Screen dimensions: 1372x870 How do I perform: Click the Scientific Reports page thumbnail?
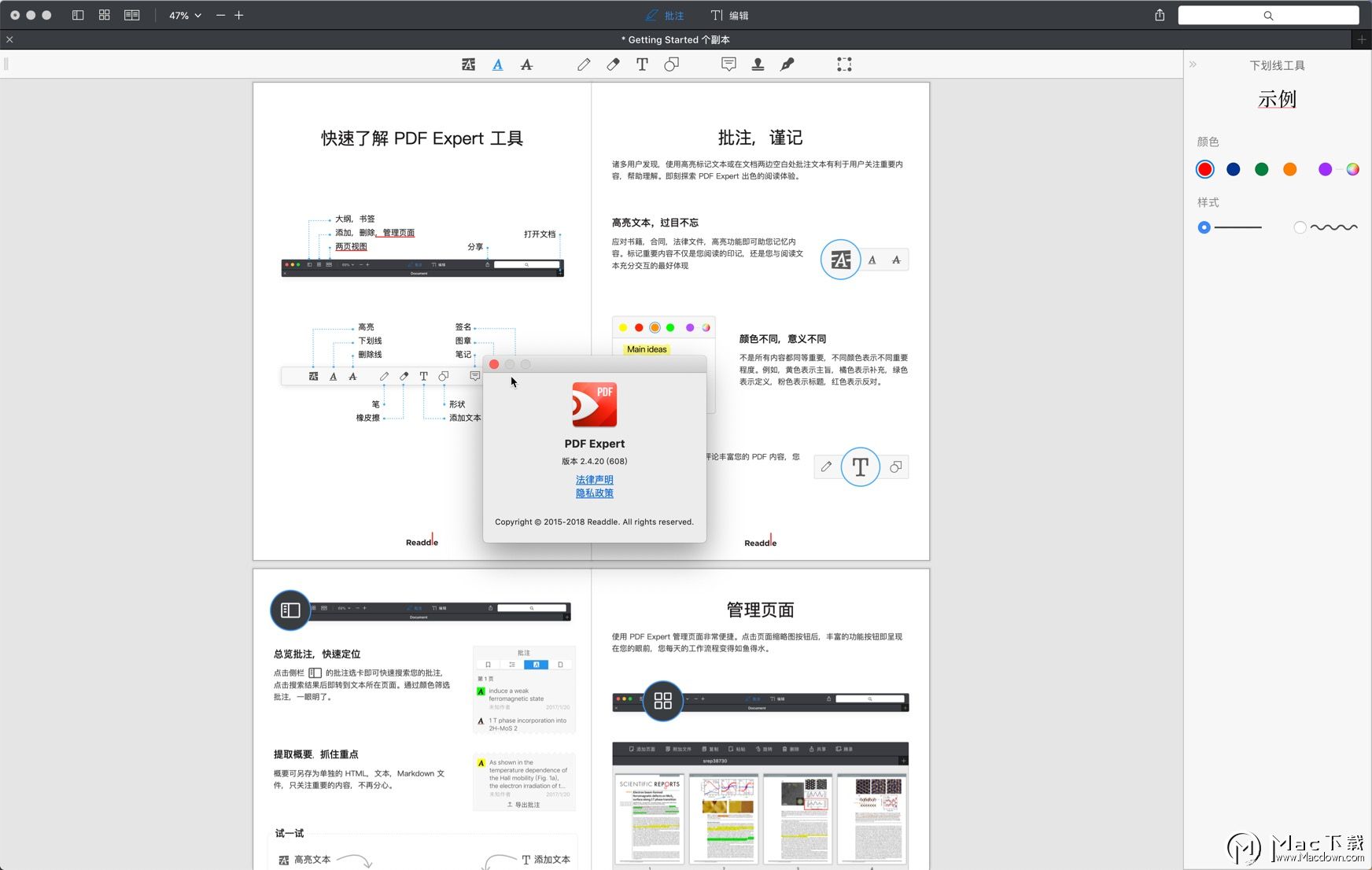pos(649,818)
